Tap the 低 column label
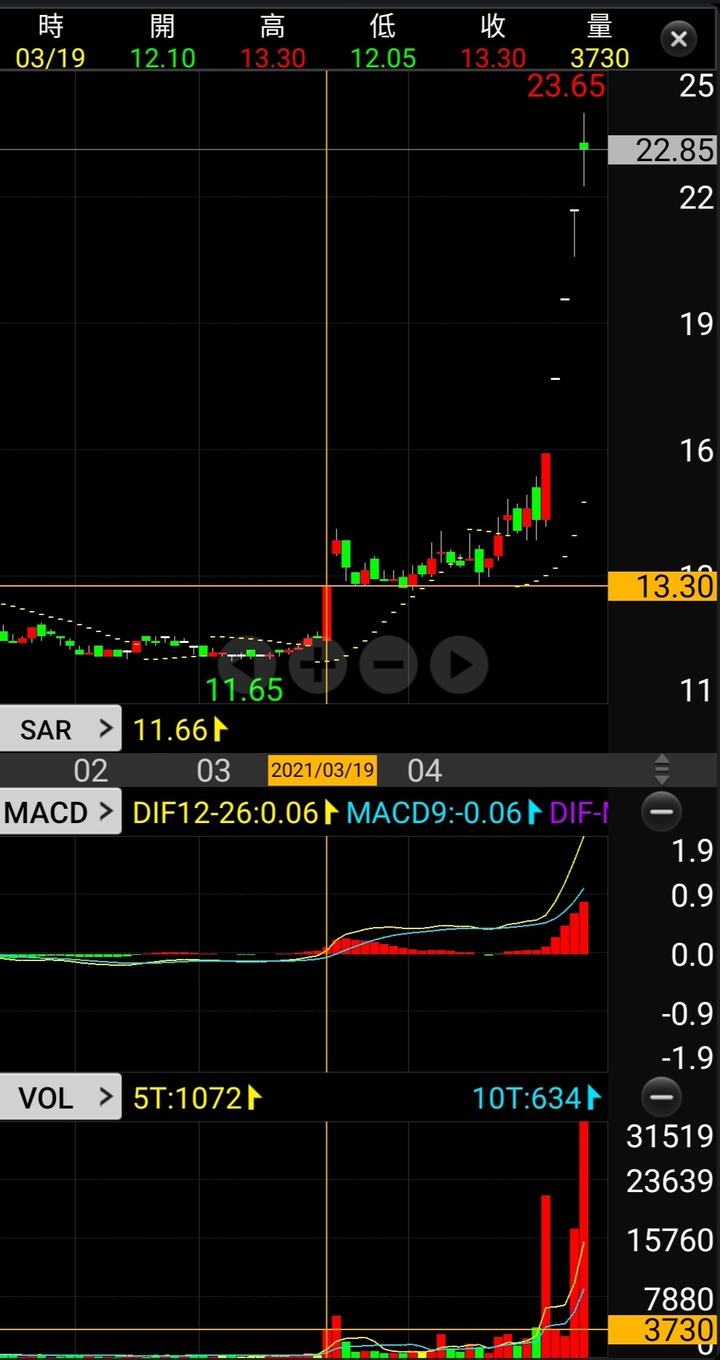720x1360 pixels. (x=383, y=26)
